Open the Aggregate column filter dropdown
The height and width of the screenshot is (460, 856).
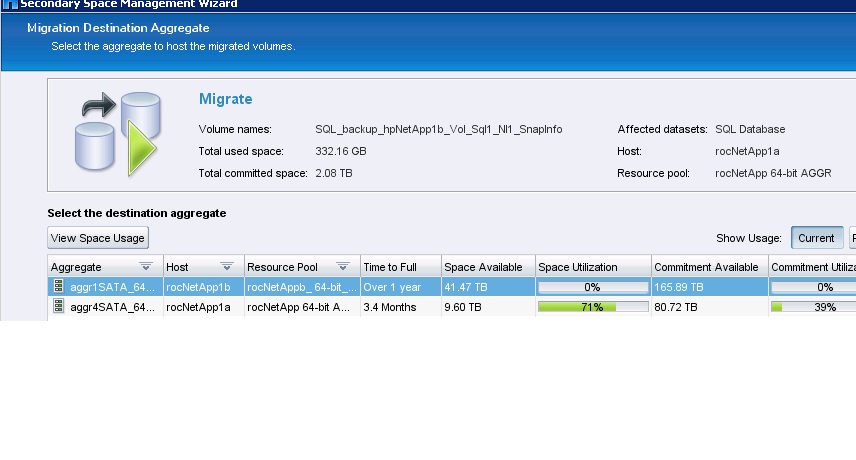(146, 267)
